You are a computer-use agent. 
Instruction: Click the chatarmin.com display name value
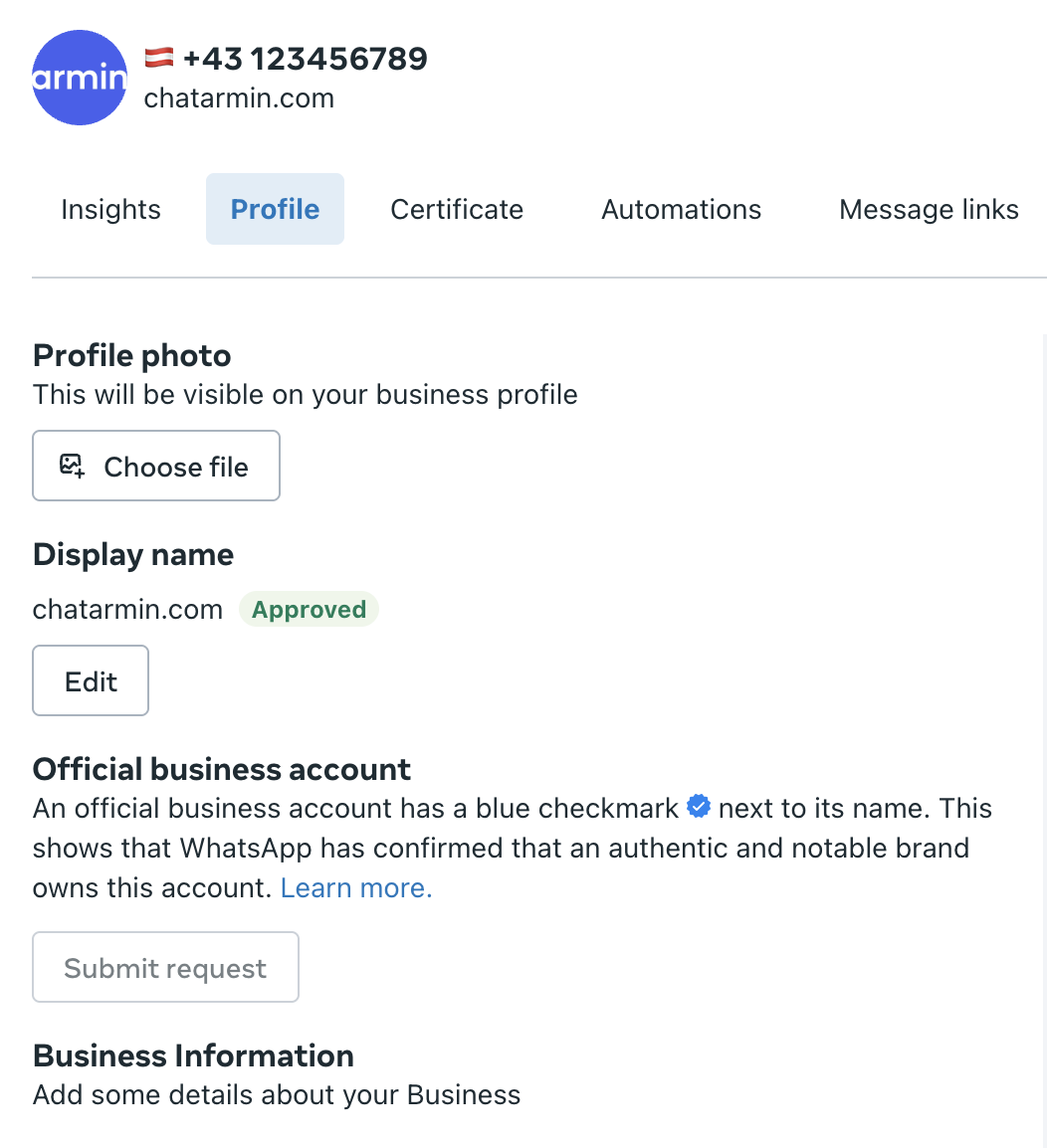coord(127,610)
